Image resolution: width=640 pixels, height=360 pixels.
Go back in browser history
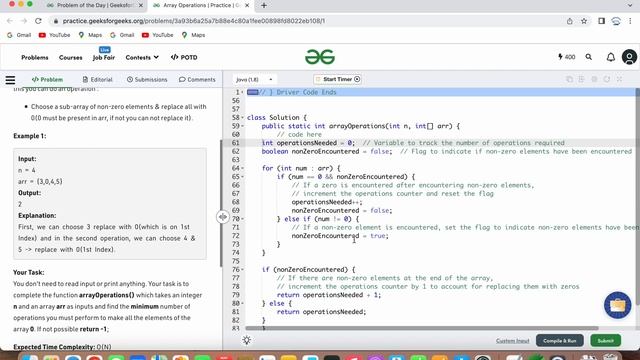coord(10,21)
